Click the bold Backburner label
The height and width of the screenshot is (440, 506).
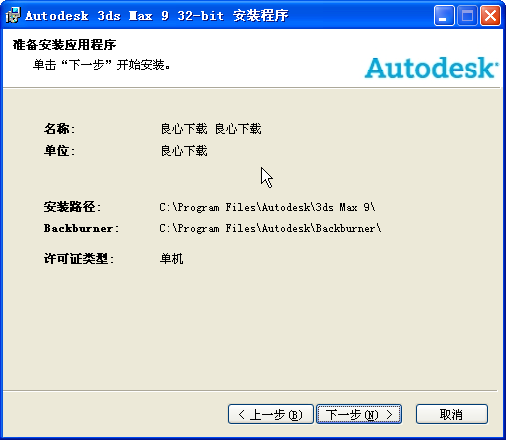click(x=81, y=228)
